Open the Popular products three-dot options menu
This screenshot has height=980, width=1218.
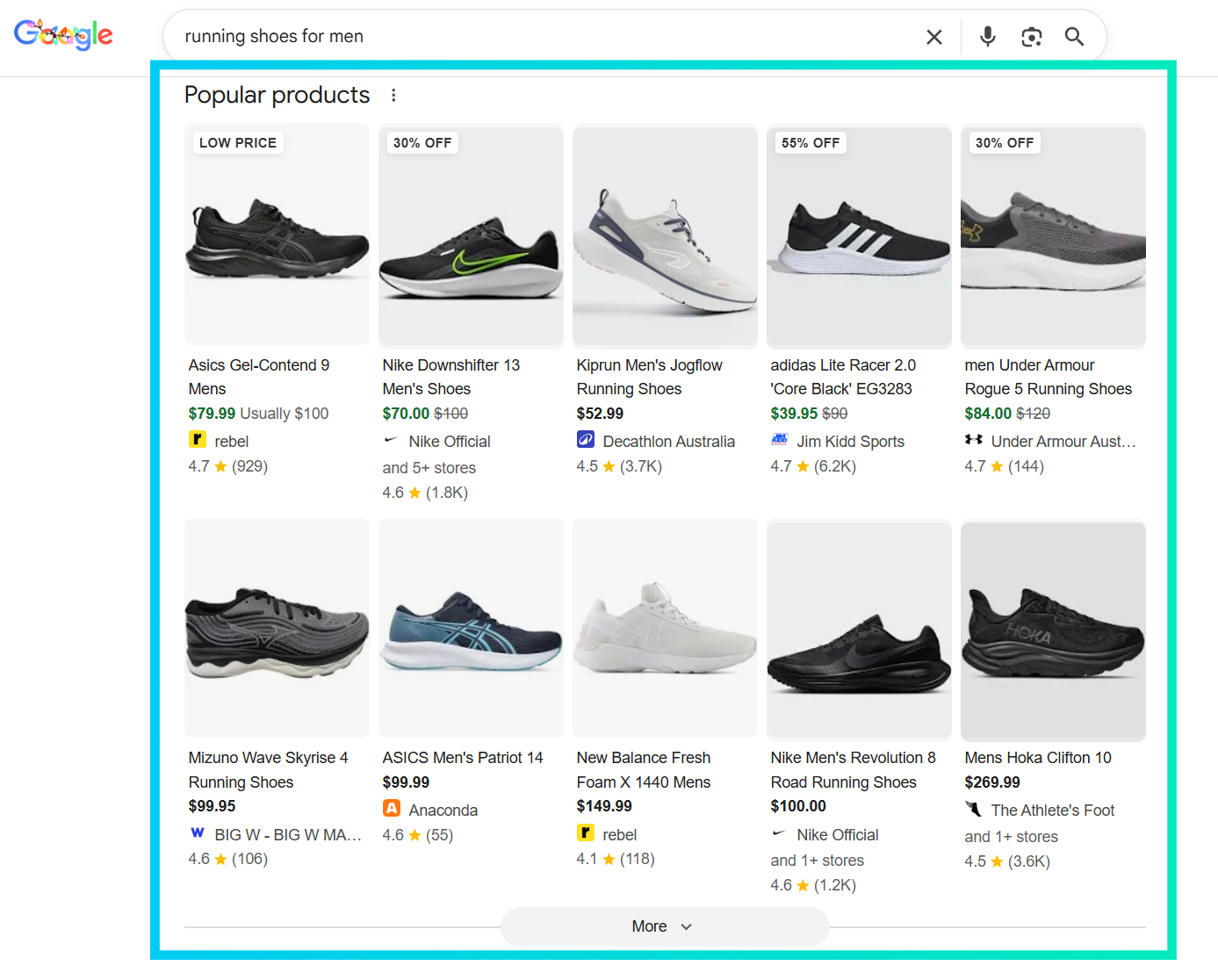[x=393, y=94]
